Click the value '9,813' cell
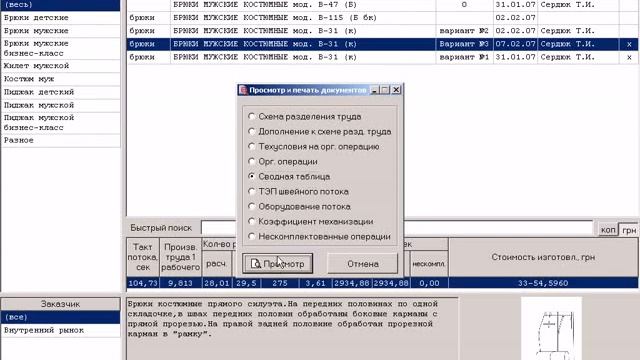The width and height of the screenshot is (640, 360). [180, 283]
